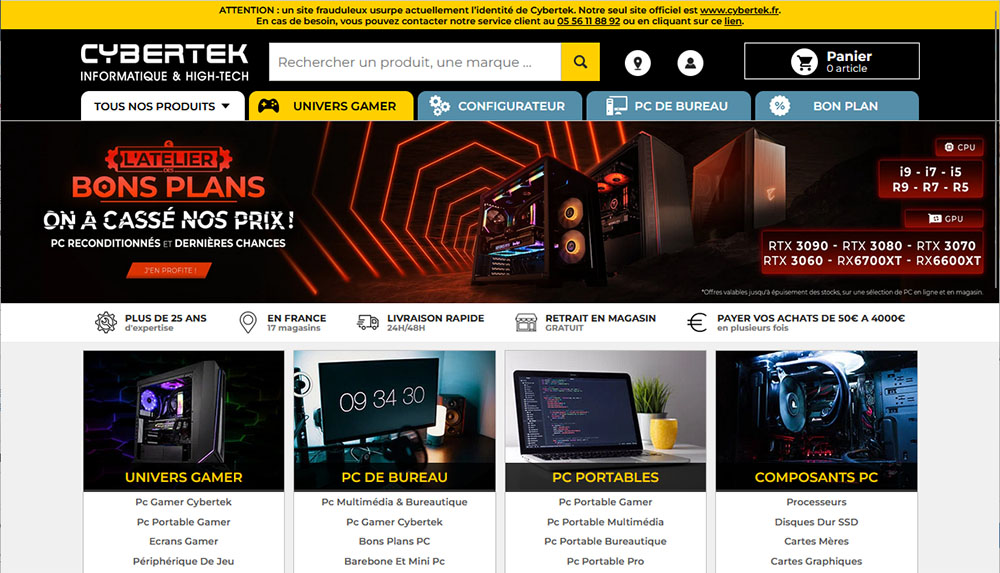This screenshot has width=1000, height=573.
Task: Go to Pc Portable Bureautique link
Action: [x=605, y=541]
